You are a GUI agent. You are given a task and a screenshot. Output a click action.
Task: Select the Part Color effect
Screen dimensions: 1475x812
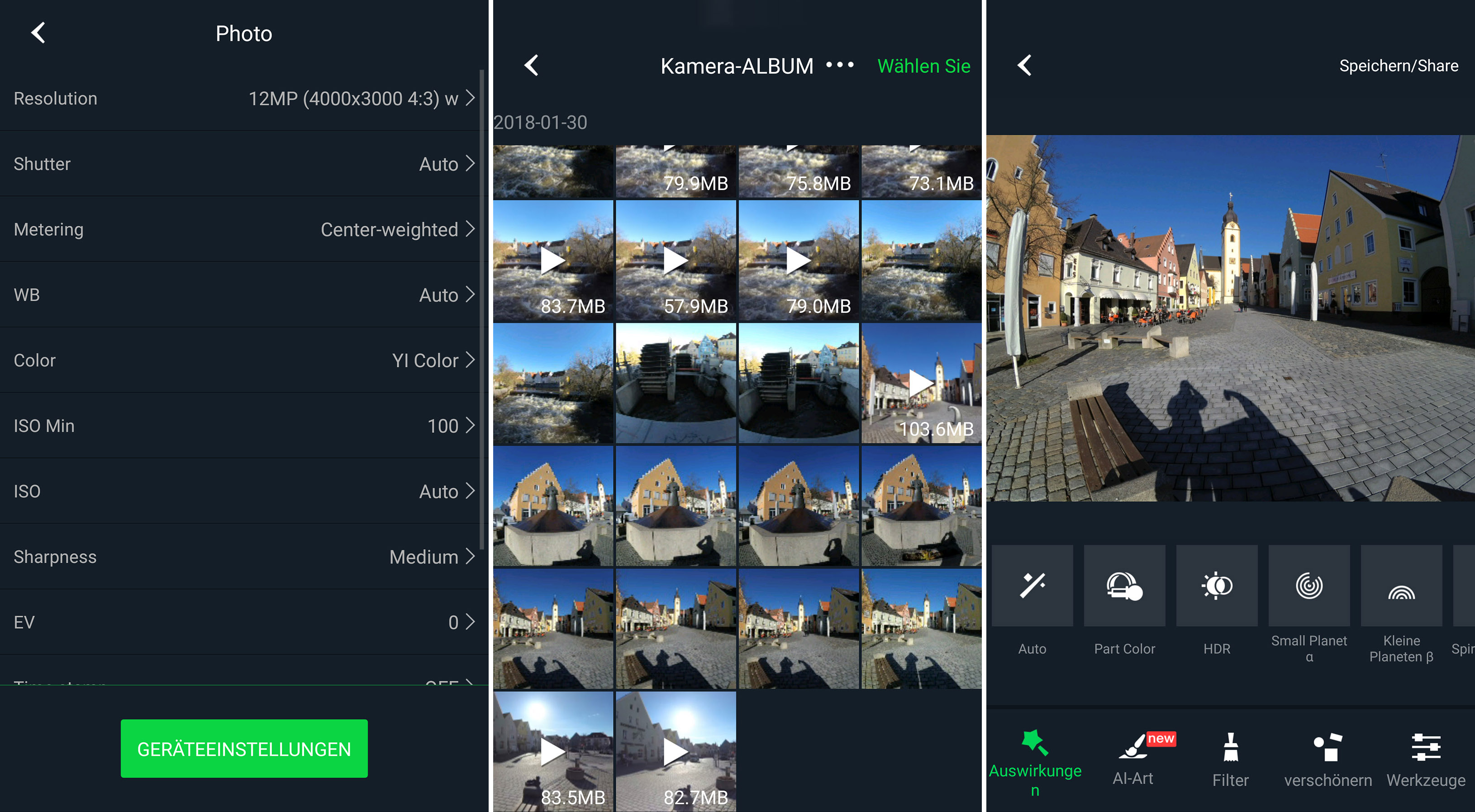pos(1124,586)
